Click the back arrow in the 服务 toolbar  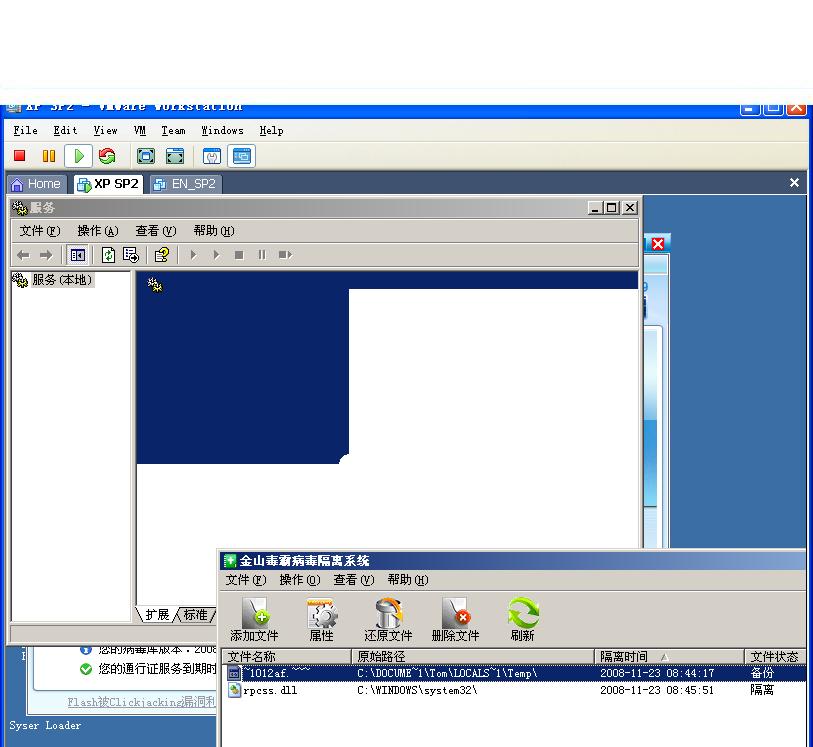(23, 255)
